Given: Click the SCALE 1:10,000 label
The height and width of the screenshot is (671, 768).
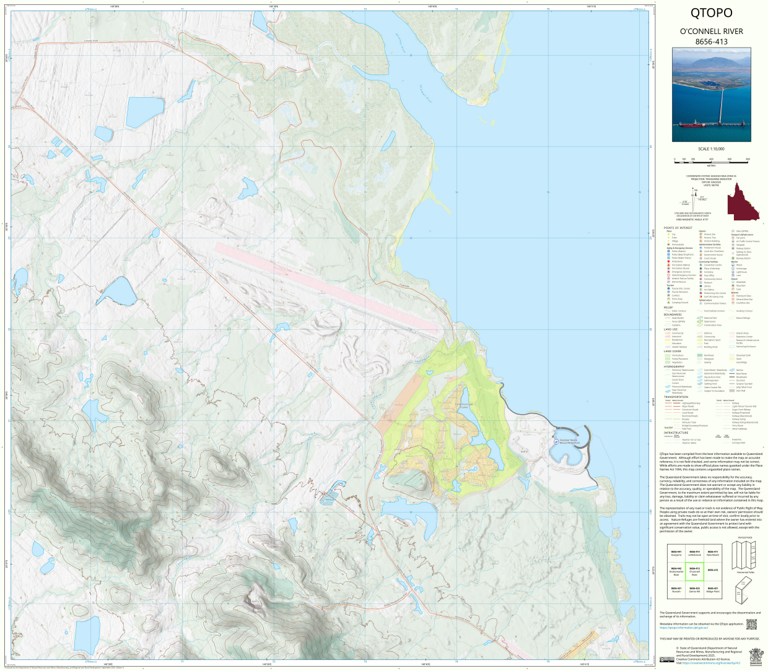Looking at the screenshot, I should point(711,149).
